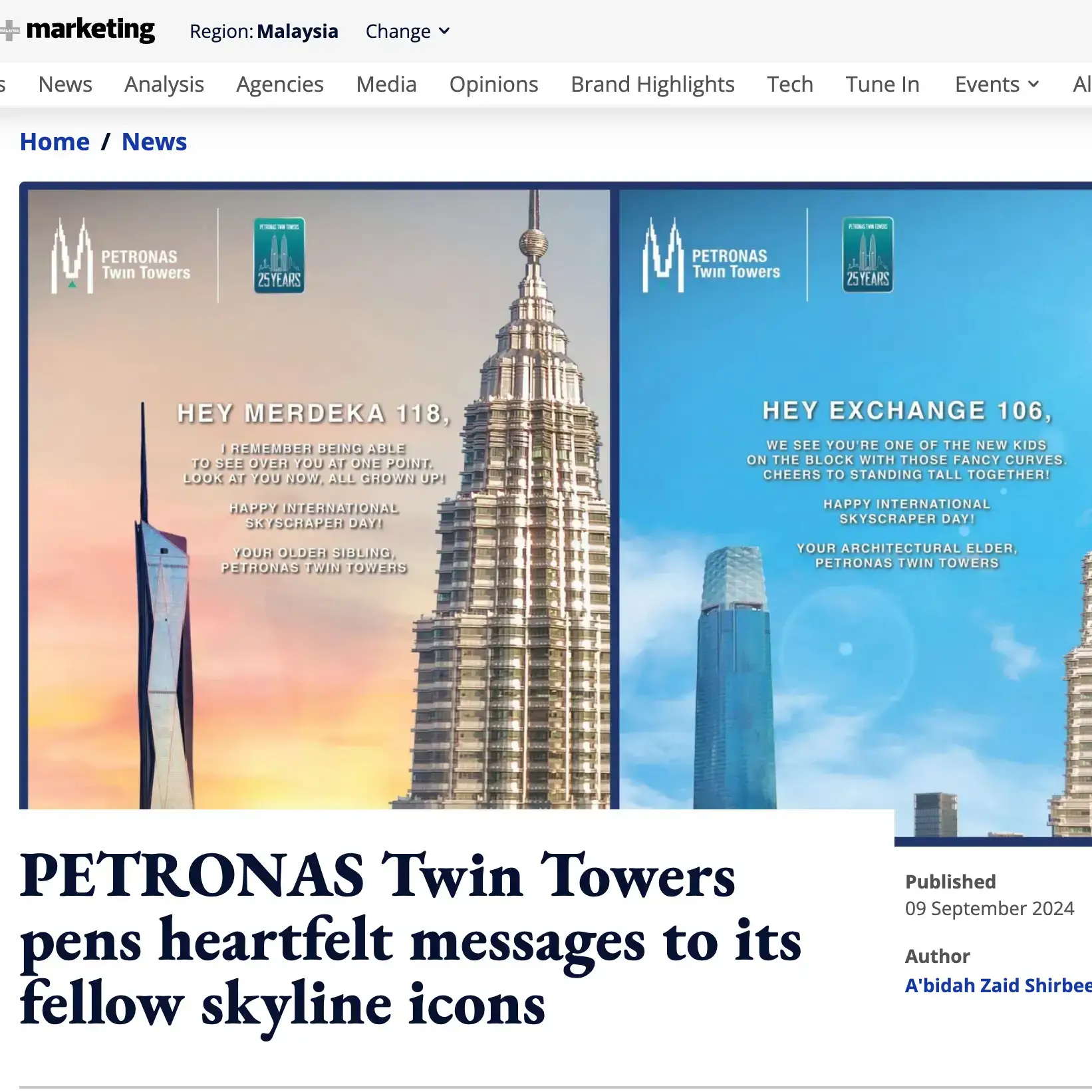Click the Marketing site logo
This screenshot has width=1092, height=1092.
click(78, 29)
